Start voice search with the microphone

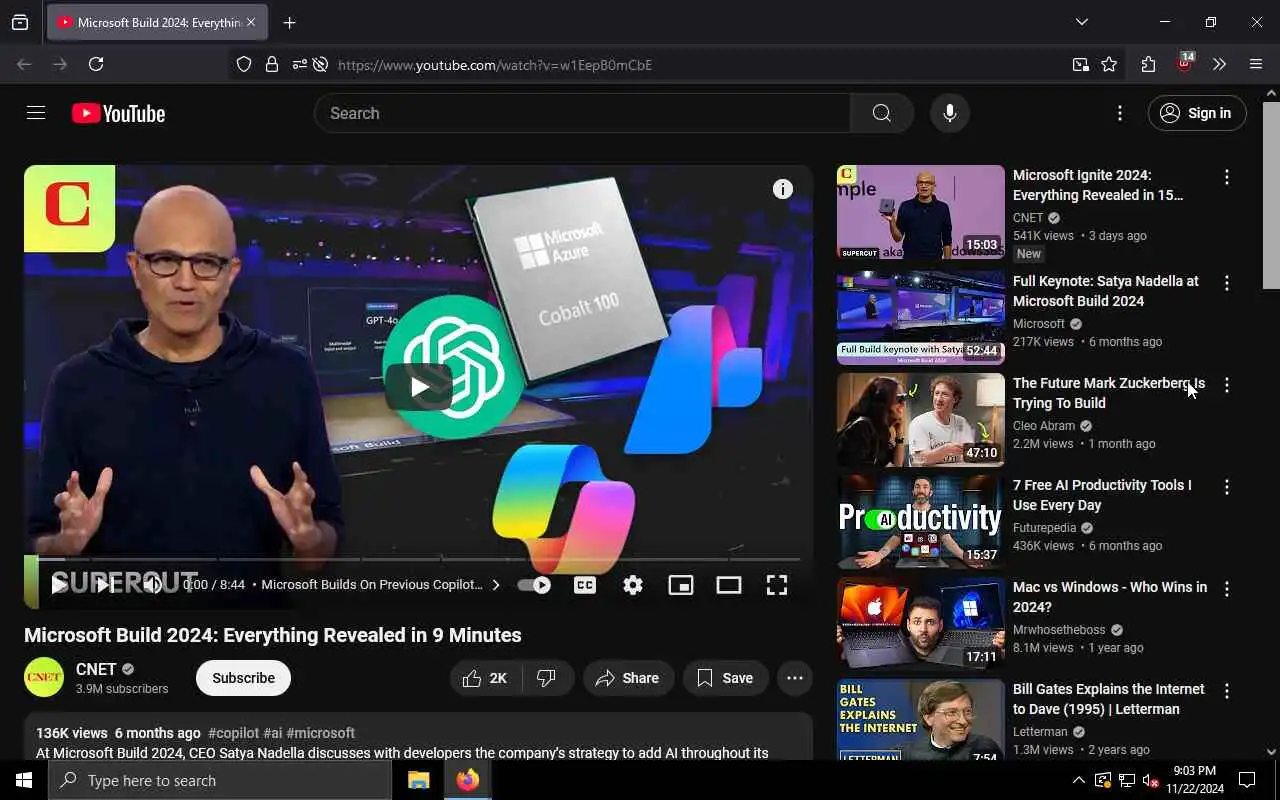[x=950, y=113]
